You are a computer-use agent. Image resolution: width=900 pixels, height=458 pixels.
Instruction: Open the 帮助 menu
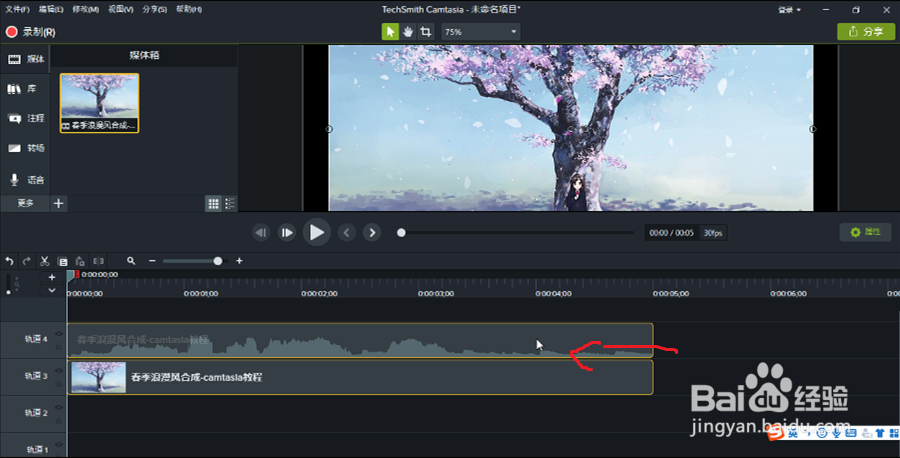(x=189, y=9)
